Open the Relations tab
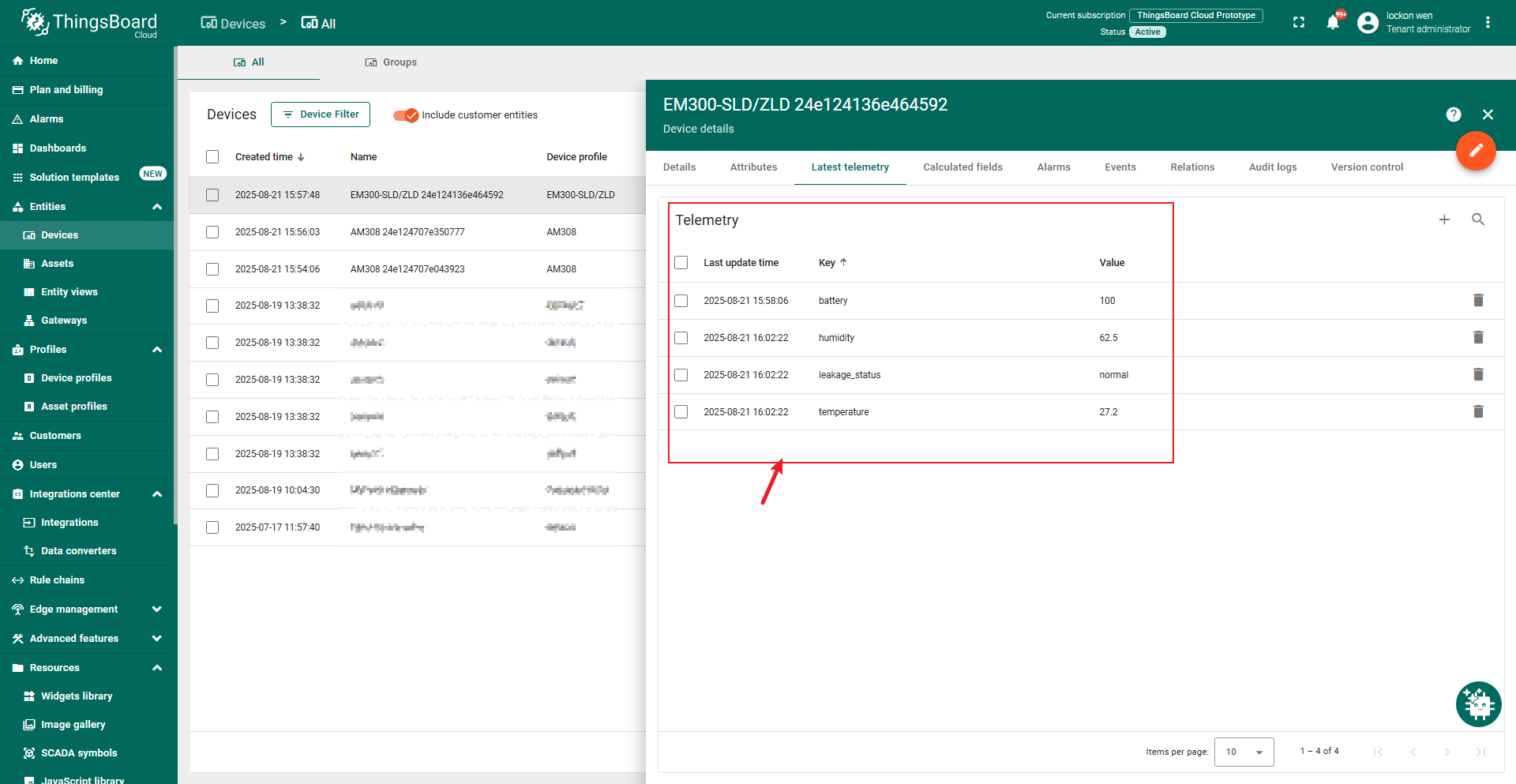This screenshot has width=1516, height=784. tap(1192, 167)
